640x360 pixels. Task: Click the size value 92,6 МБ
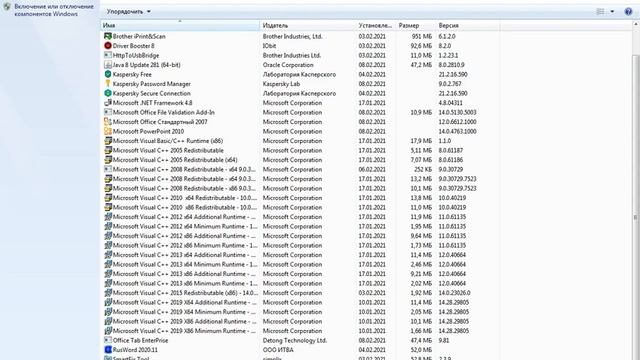coord(421,46)
